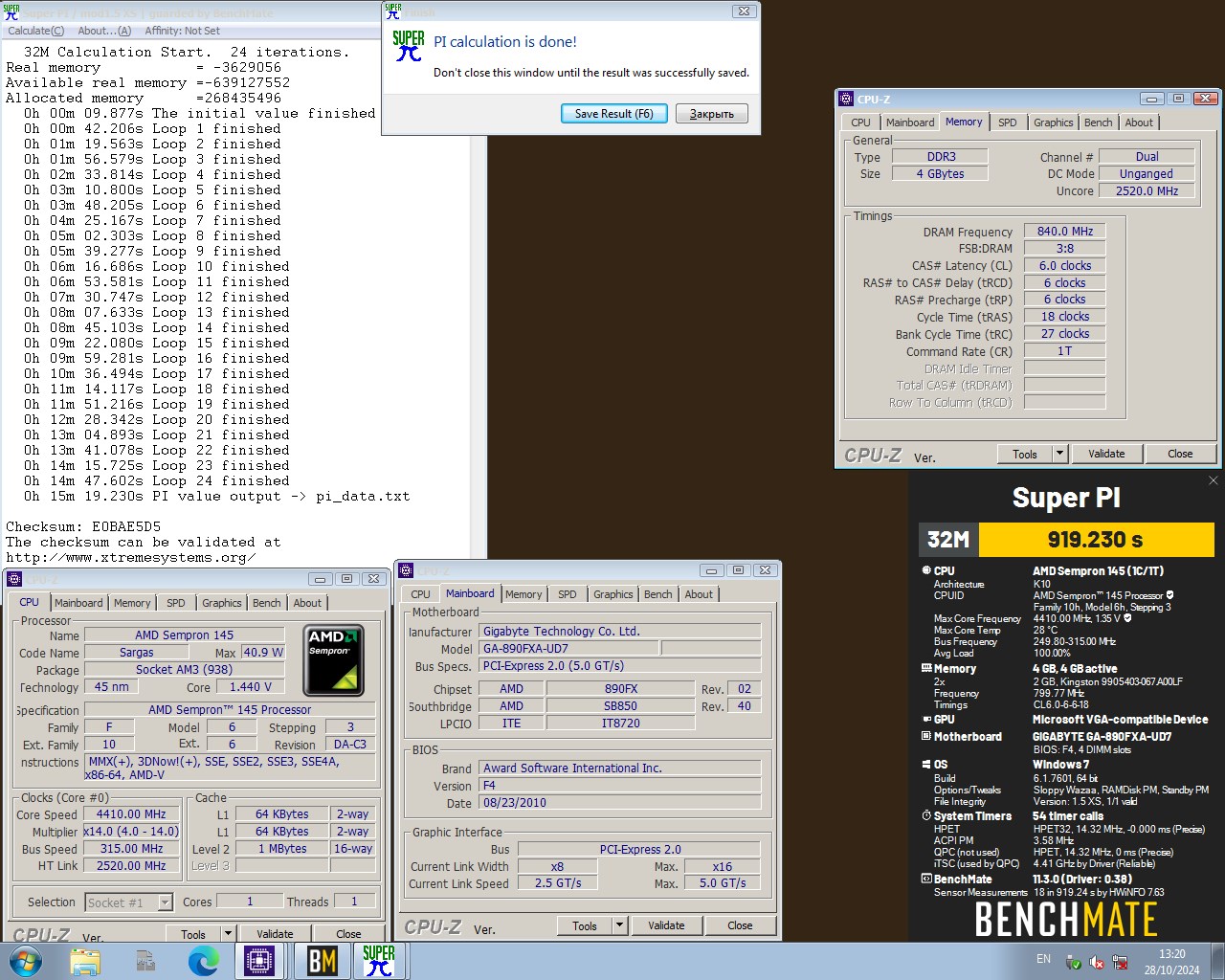The height and width of the screenshot is (980, 1225).
Task: Click Tools button in CPU-Z CPU window
Action: [193, 934]
